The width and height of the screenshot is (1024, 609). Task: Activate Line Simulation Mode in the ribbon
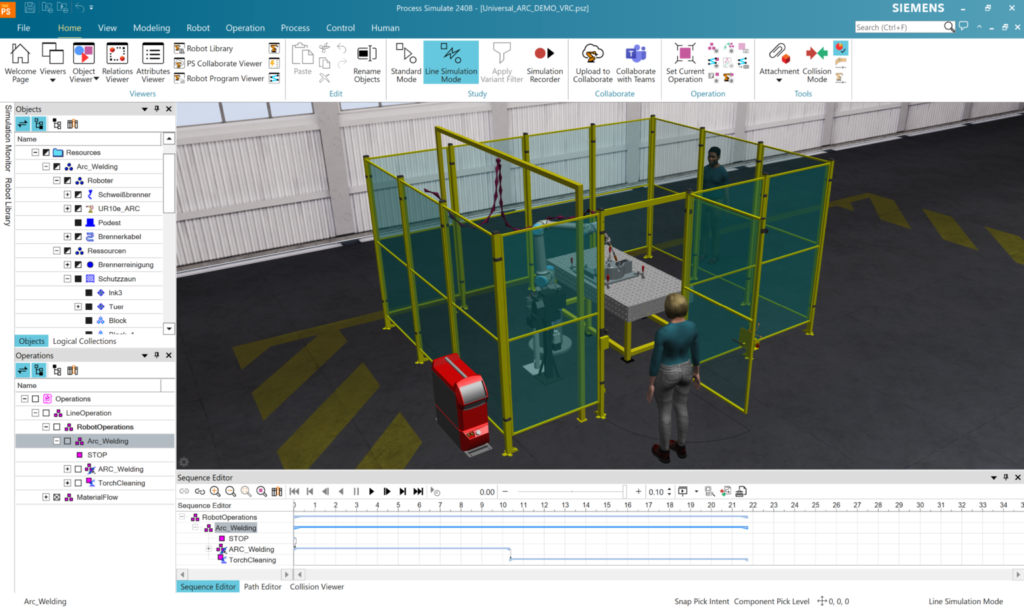[x=451, y=62]
